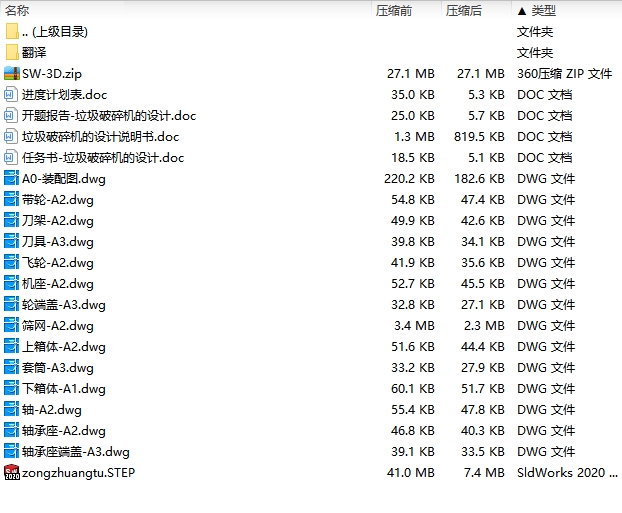Click the DOC icon of 进度计划表.doc
The width and height of the screenshot is (622, 513).
[11, 94]
